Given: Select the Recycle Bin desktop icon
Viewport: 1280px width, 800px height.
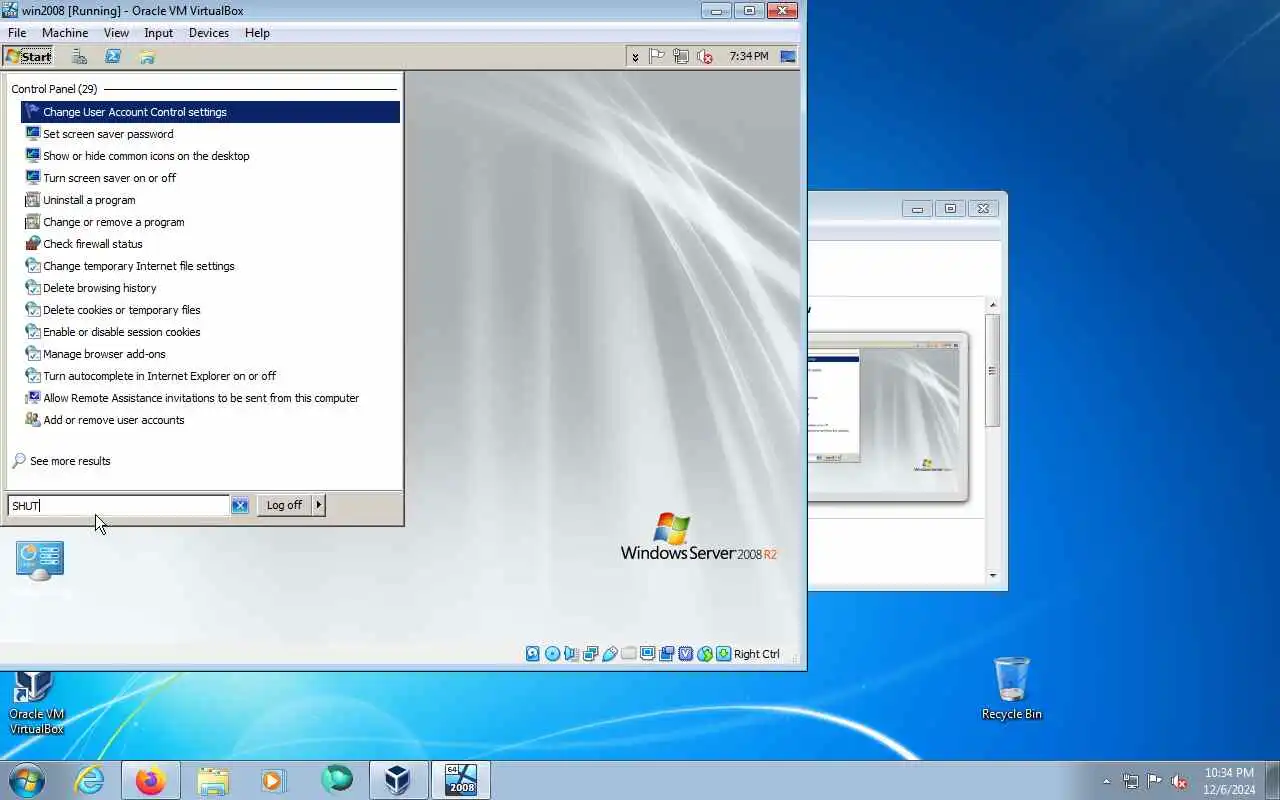Looking at the screenshot, I should (1011, 688).
